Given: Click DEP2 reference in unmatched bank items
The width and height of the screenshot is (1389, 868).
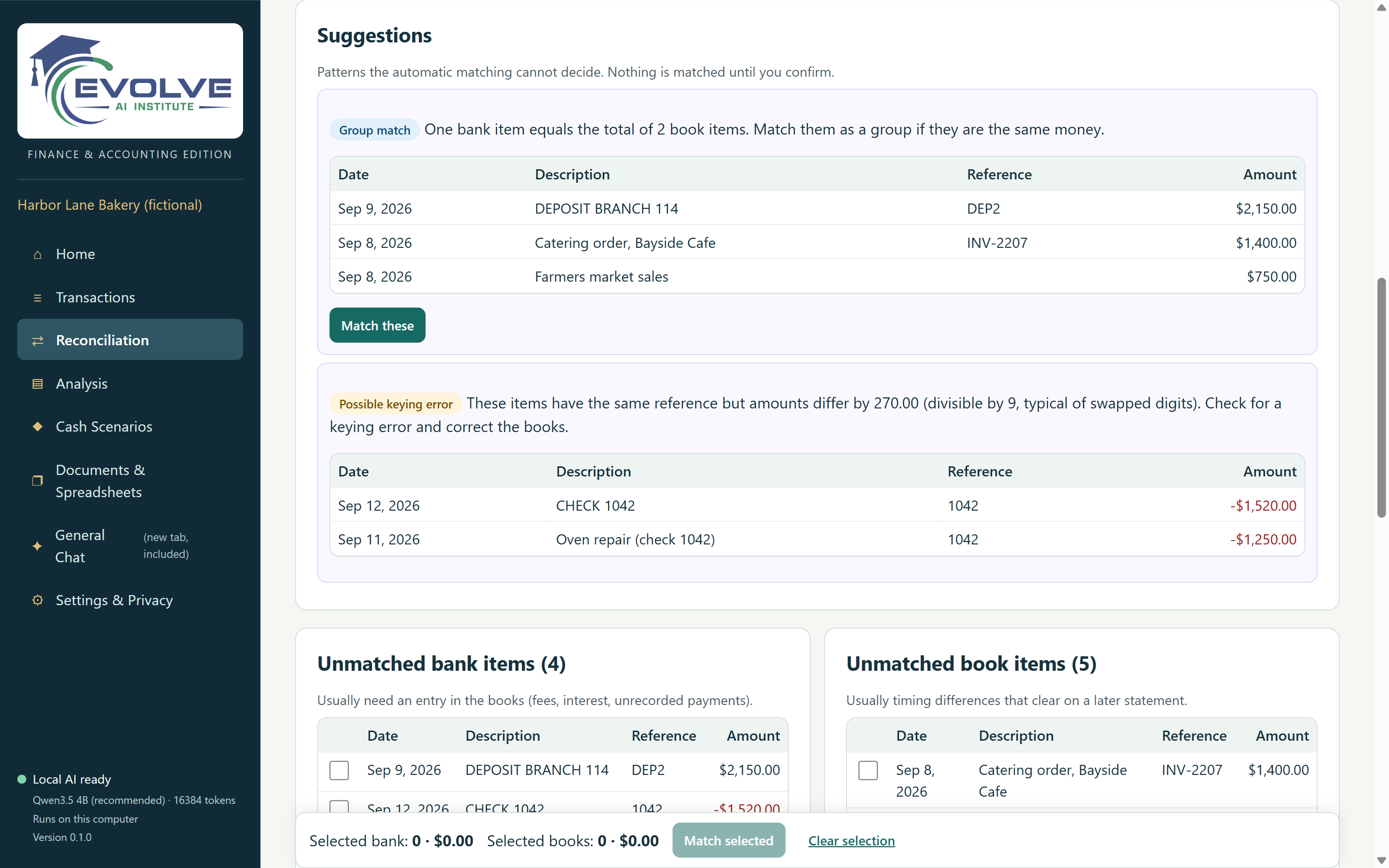Looking at the screenshot, I should 647,770.
